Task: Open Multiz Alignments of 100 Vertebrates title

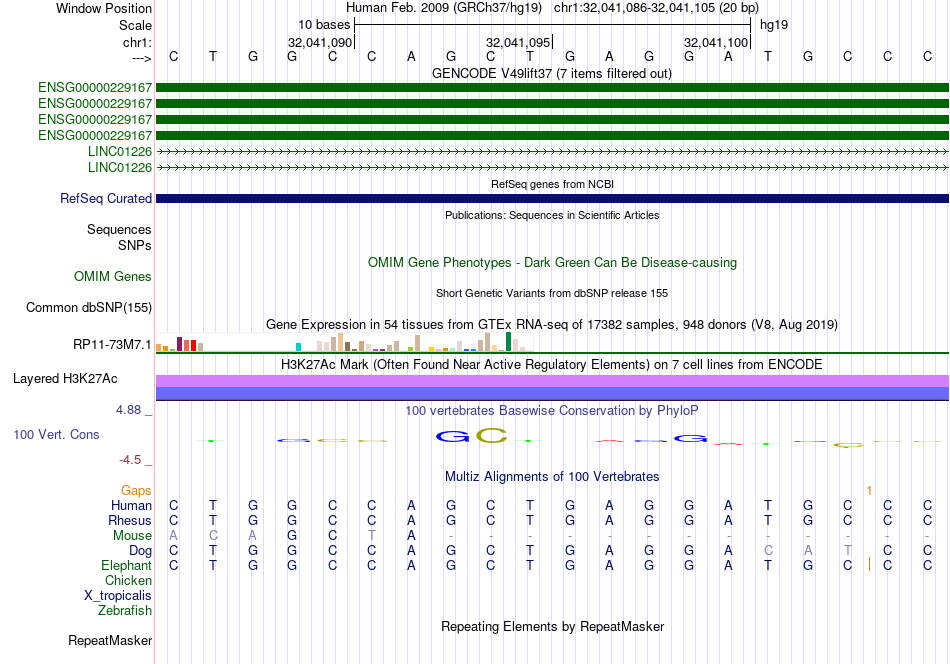Action: tap(552, 477)
